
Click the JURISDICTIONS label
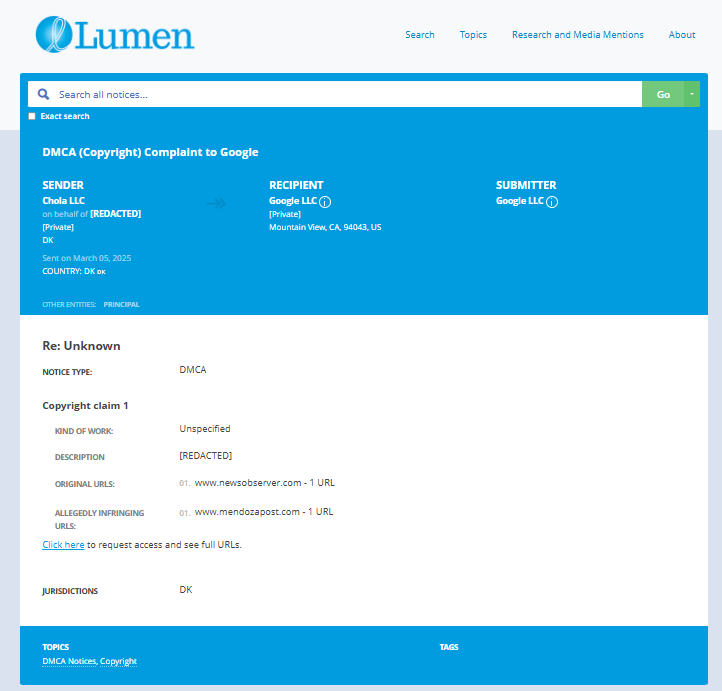[x=70, y=591]
